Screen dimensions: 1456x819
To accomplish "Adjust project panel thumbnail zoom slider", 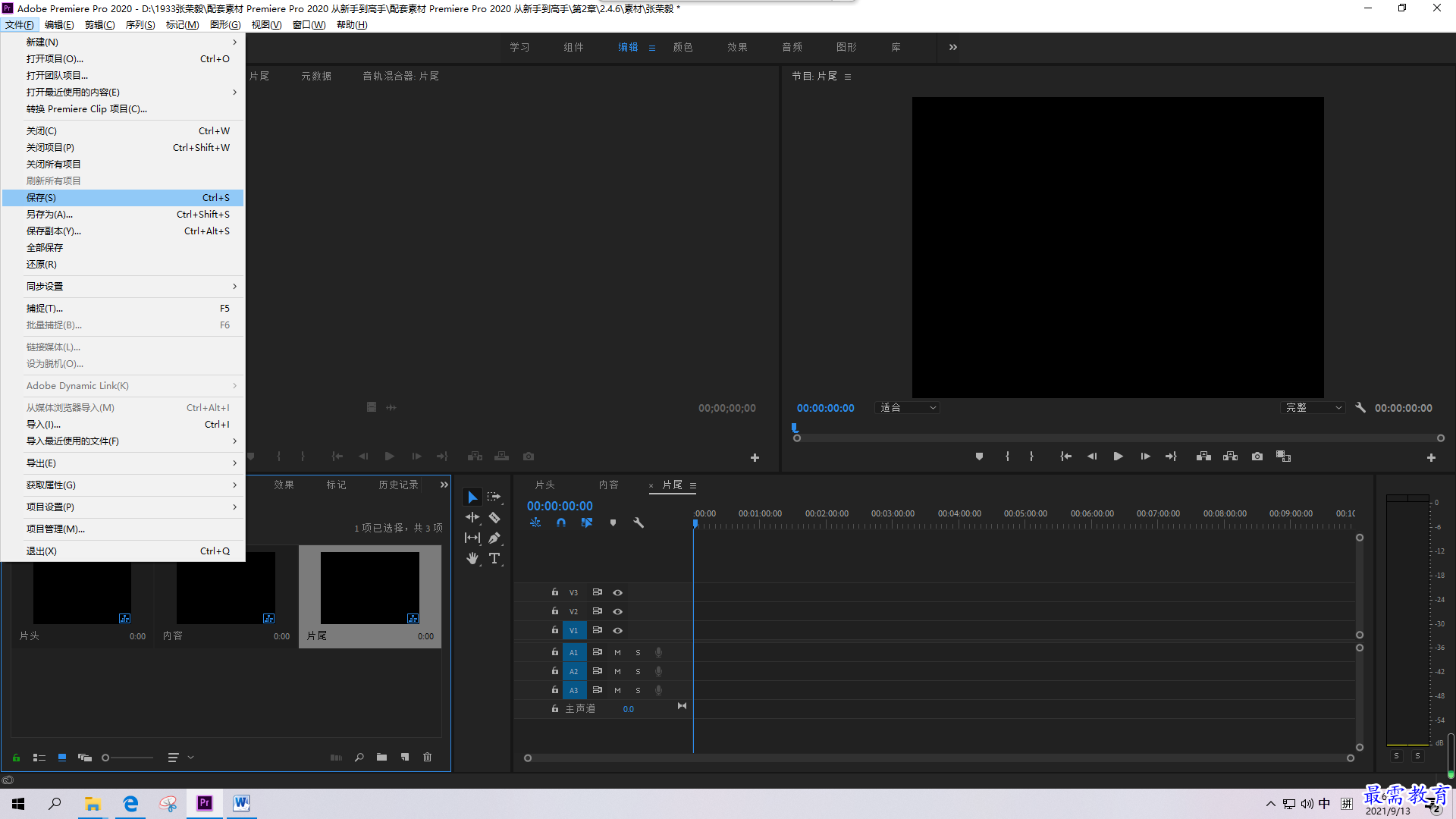I will coord(127,758).
